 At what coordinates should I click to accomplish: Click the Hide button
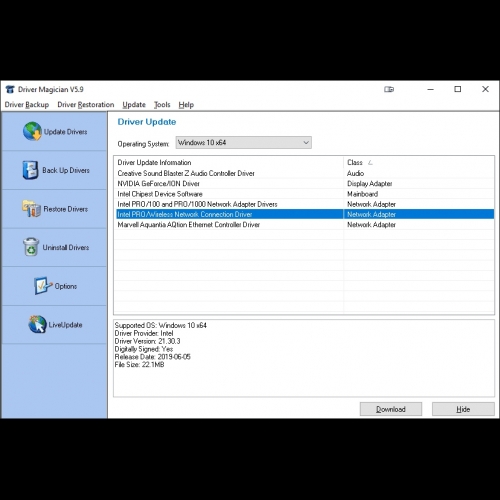[x=463, y=409]
